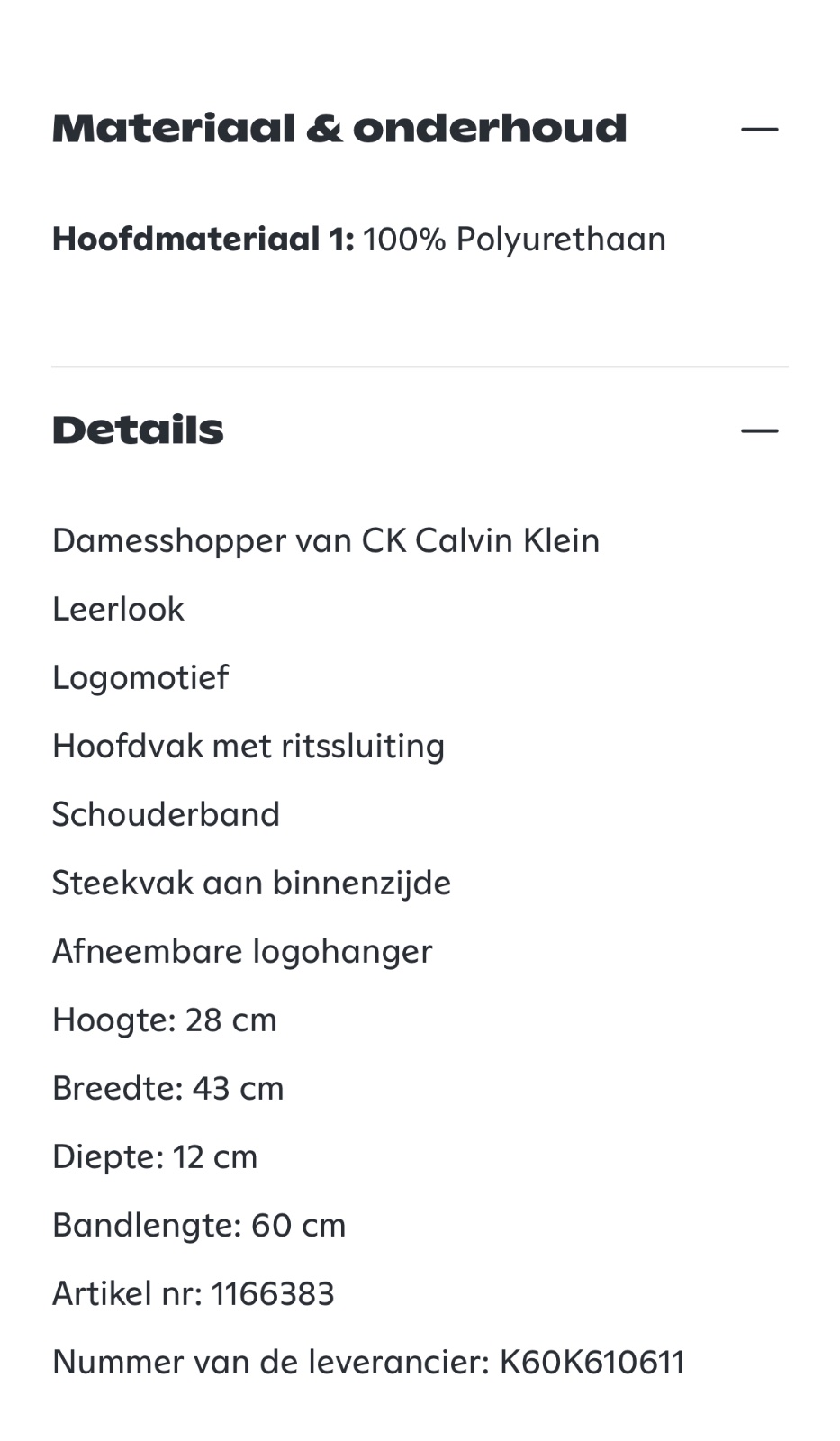Select the Hoogte: 28 cm measurement

click(x=165, y=1020)
